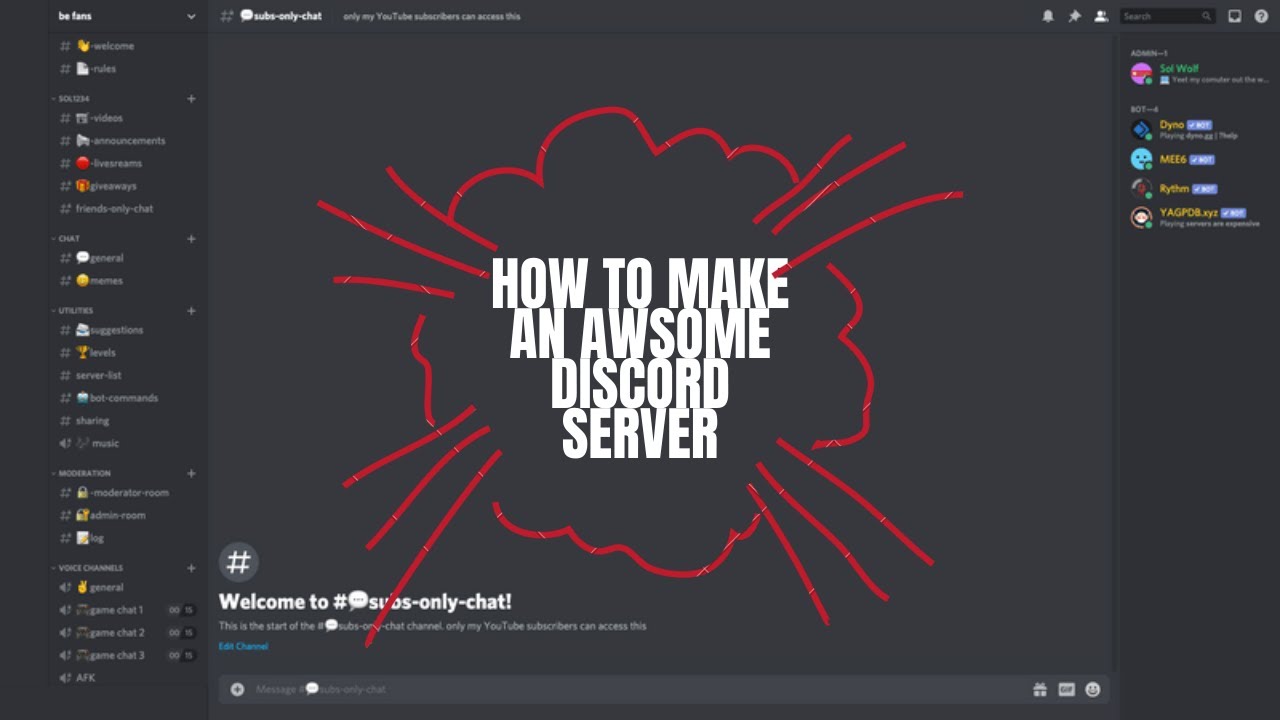Screen dimensions: 1280x720
Task: Join the game chat 3 voice channel
Action: (x=127, y=655)
